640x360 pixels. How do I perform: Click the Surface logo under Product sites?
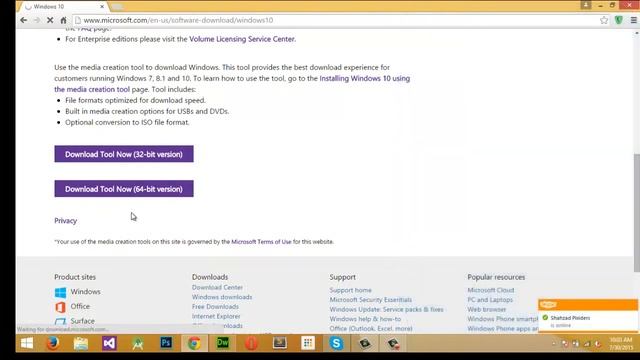tap(60, 321)
